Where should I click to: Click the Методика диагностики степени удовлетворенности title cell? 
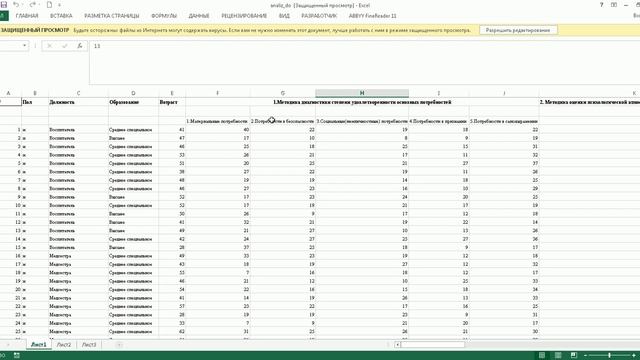[362, 102]
